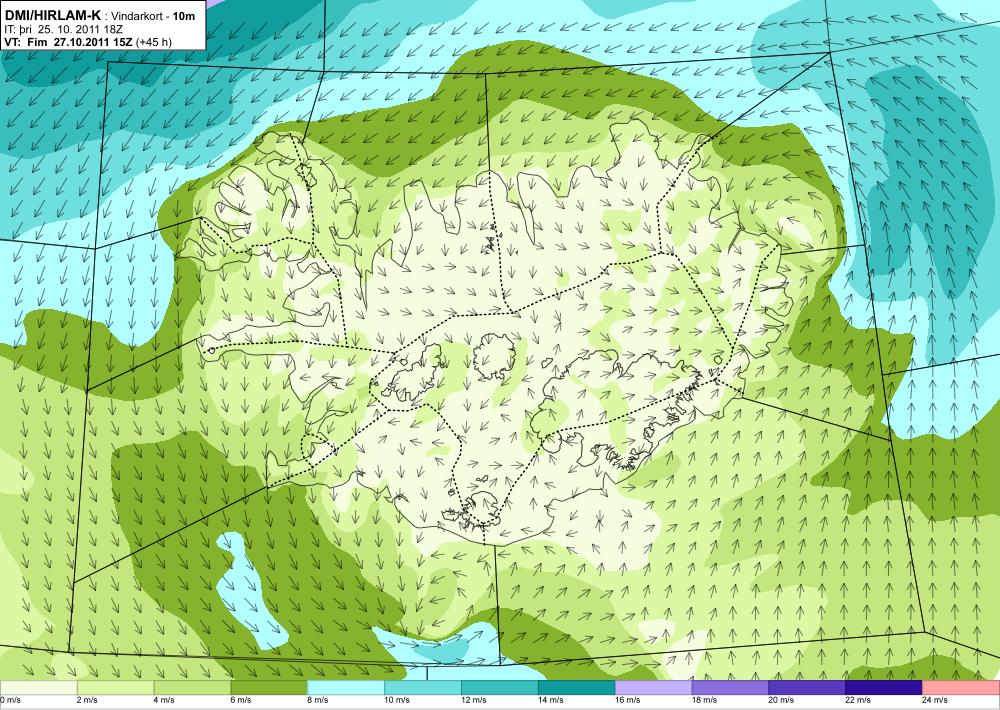Click the "4 m/s" legend label
The image size is (1000, 710).
pos(164,700)
